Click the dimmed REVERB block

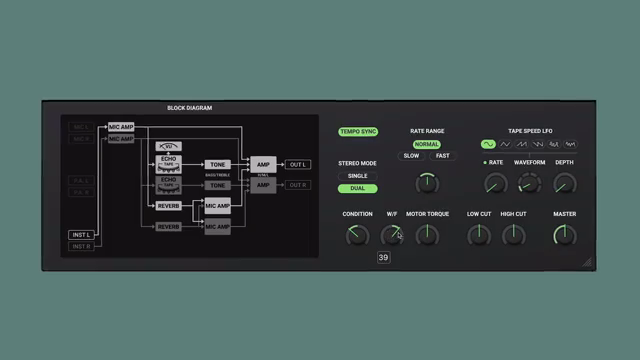click(169, 227)
